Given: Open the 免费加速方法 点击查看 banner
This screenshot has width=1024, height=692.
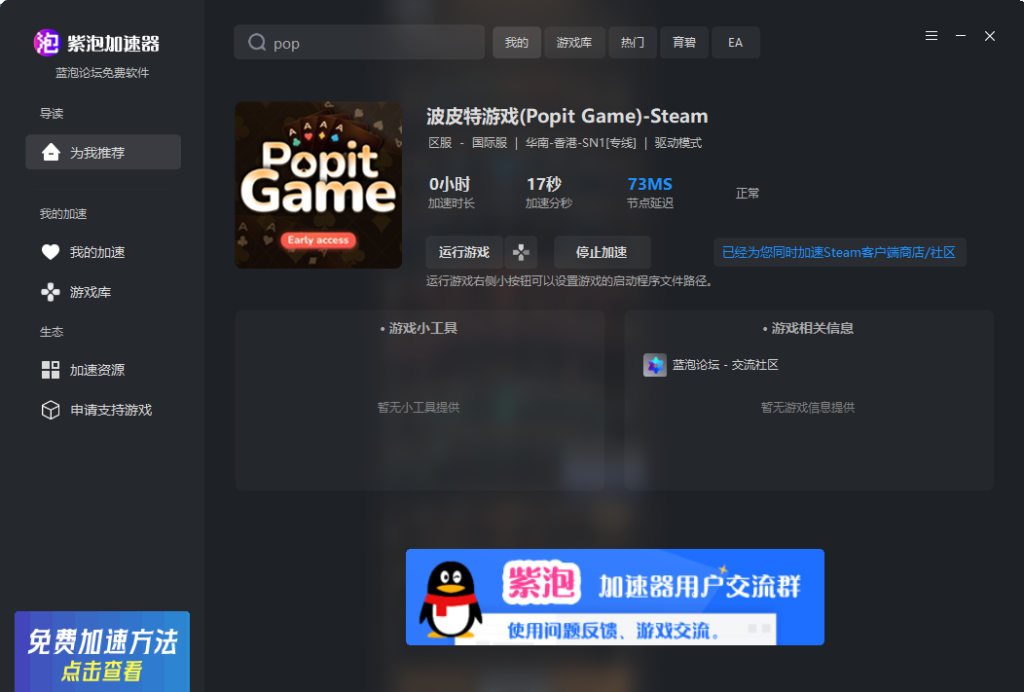Looking at the screenshot, I should [x=103, y=652].
